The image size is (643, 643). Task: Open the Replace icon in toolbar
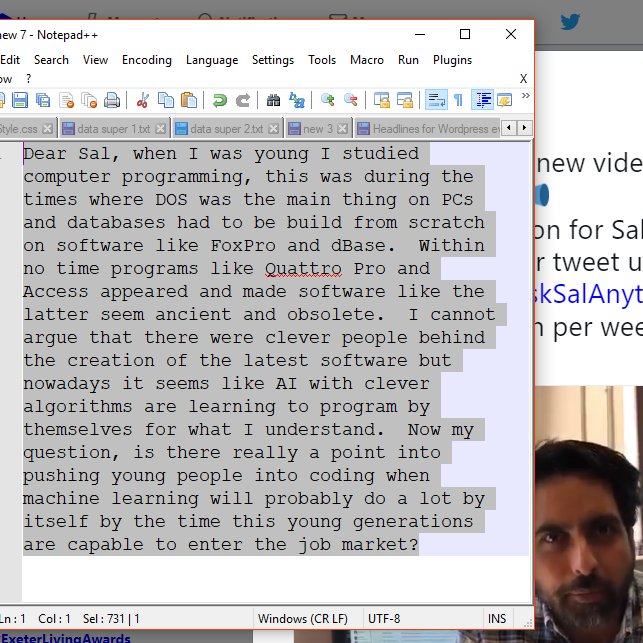point(296,100)
